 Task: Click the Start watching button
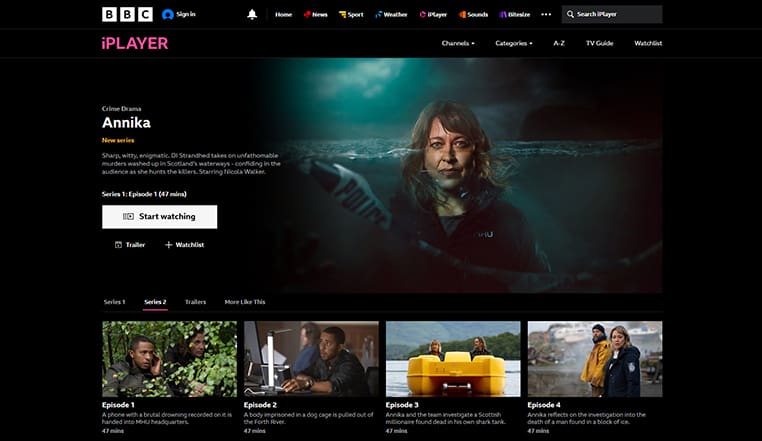159,217
